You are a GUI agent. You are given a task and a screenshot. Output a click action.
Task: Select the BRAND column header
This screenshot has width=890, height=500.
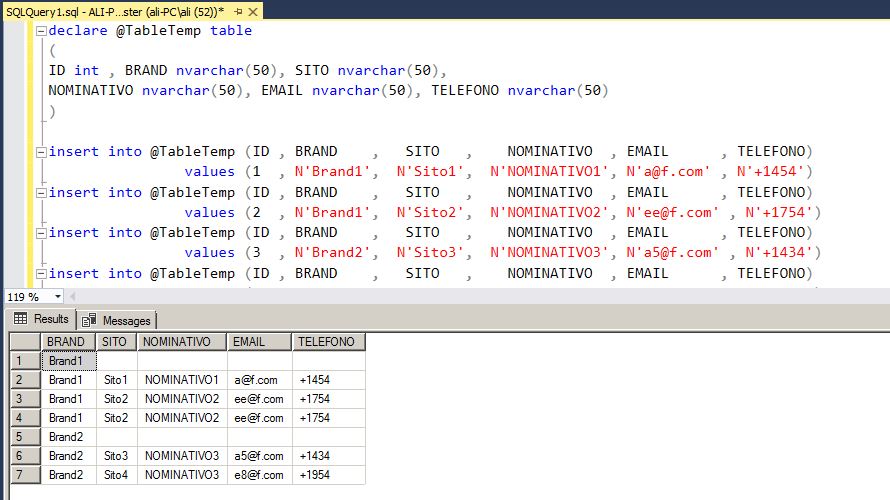tap(69, 342)
